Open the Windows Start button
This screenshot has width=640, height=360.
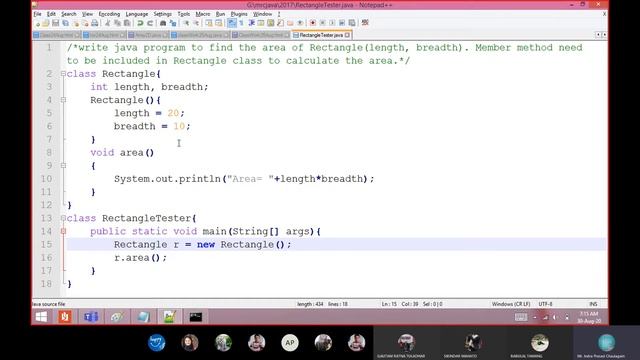click(x=41, y=317)
